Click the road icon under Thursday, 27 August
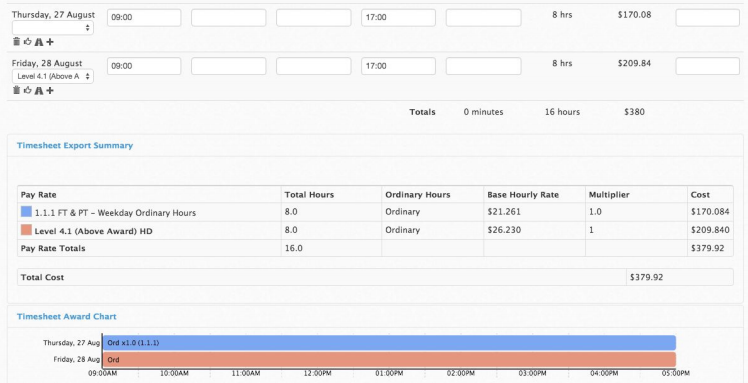The height and width of the screenshot is (383, 748). tap(39, 42)
